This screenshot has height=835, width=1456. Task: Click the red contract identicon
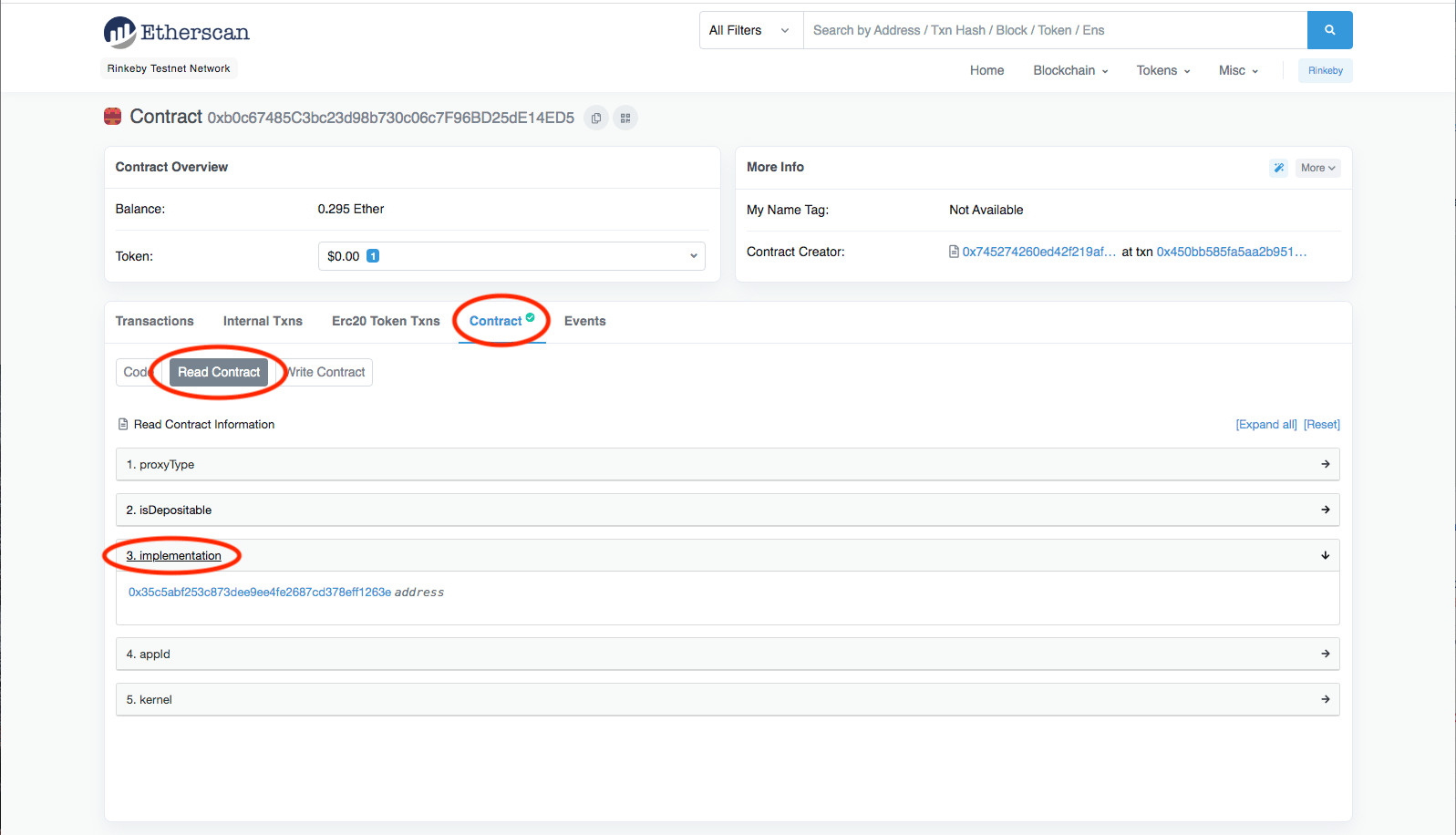coord(113,117)
